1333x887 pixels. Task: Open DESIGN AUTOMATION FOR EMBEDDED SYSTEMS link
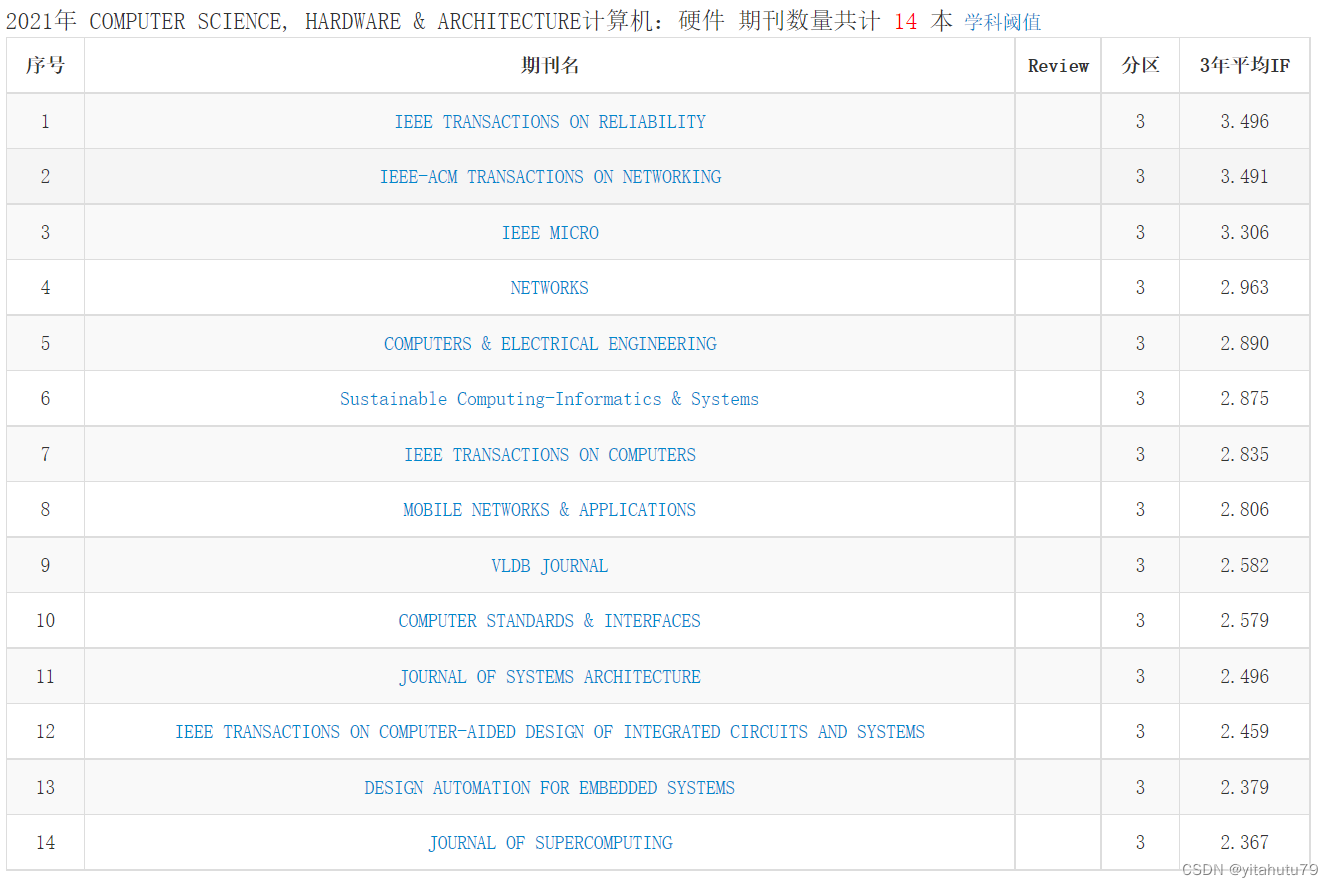(550, 788)
